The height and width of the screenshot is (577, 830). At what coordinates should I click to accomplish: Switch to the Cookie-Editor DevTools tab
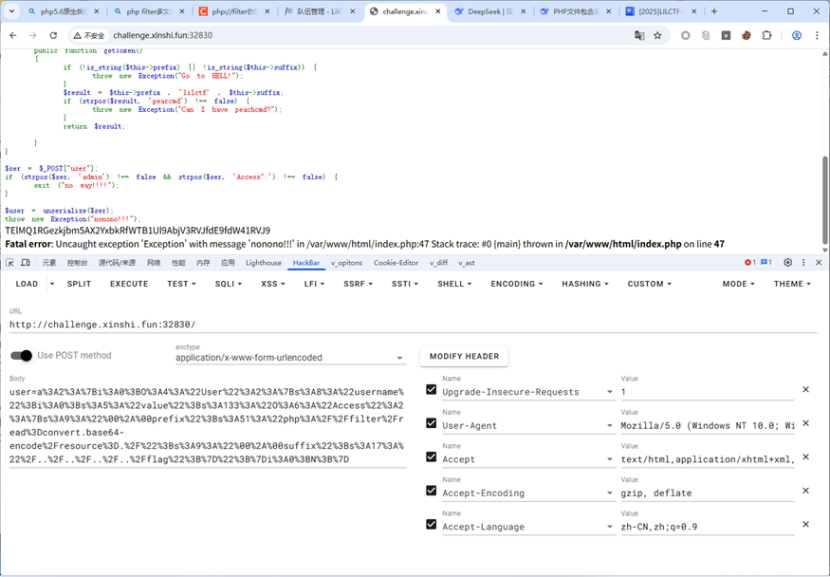coord(396,263)
